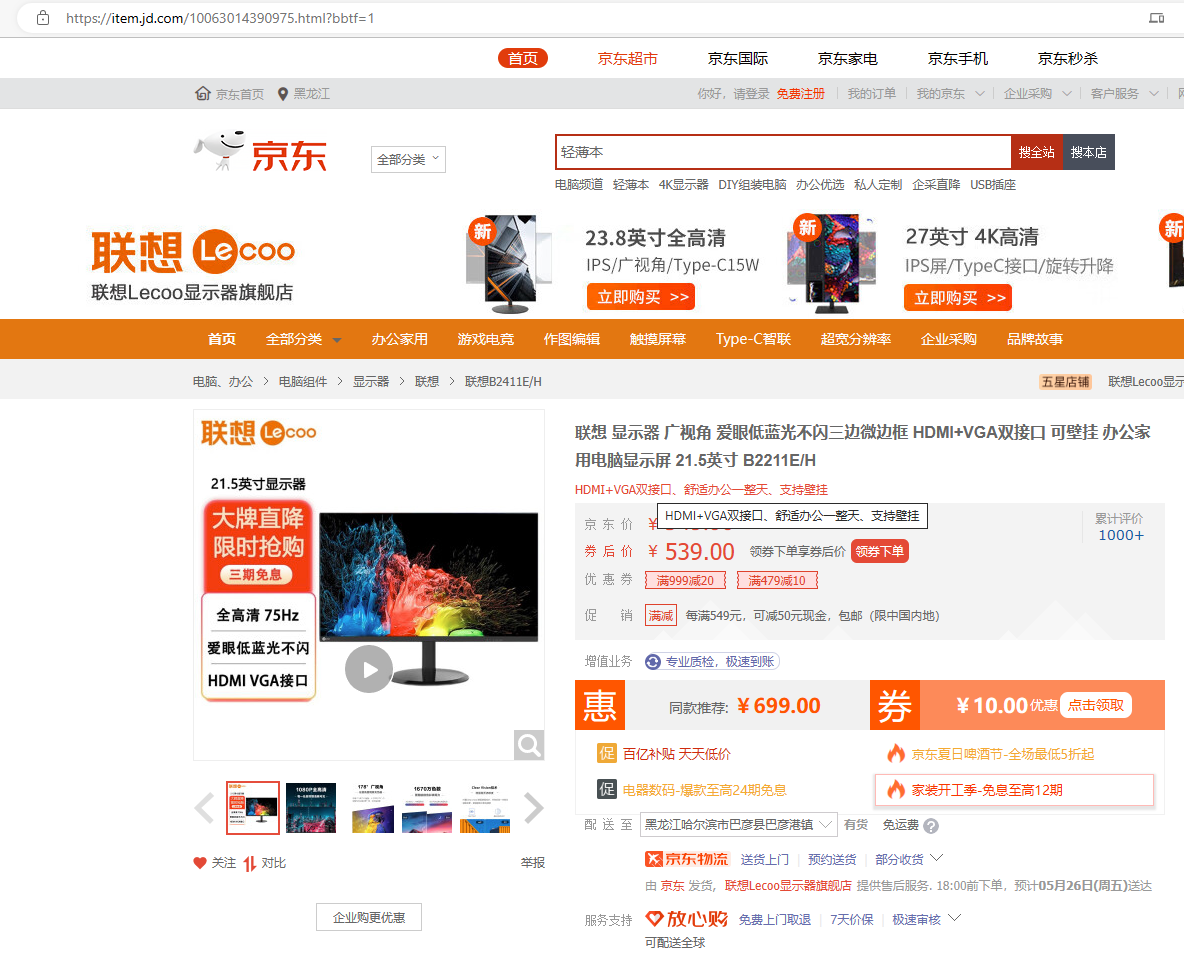Click the home icon beside 京东首页
The height and width of the screenshot is (957, 1184).
[x=202, y=94]
